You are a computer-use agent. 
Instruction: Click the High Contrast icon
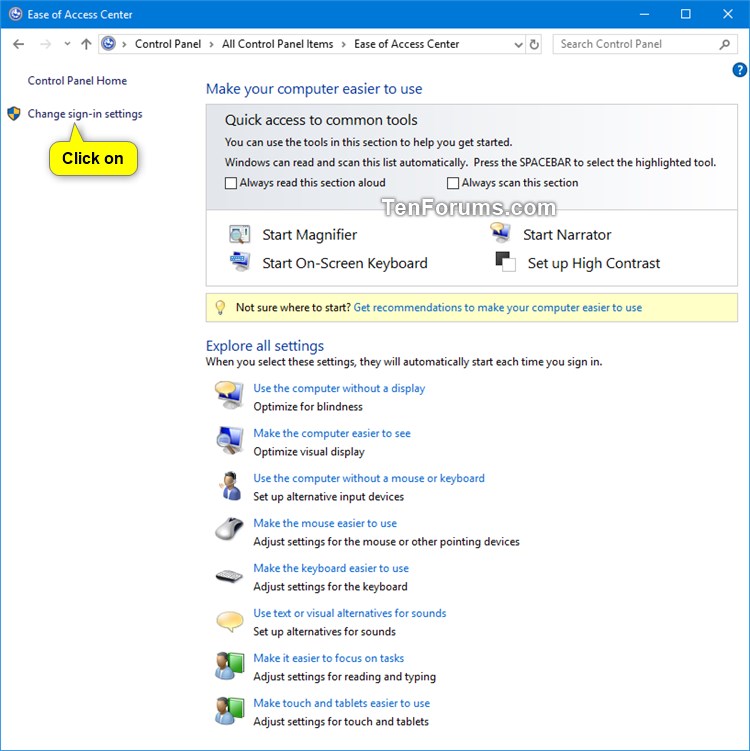tap(505, 262)
